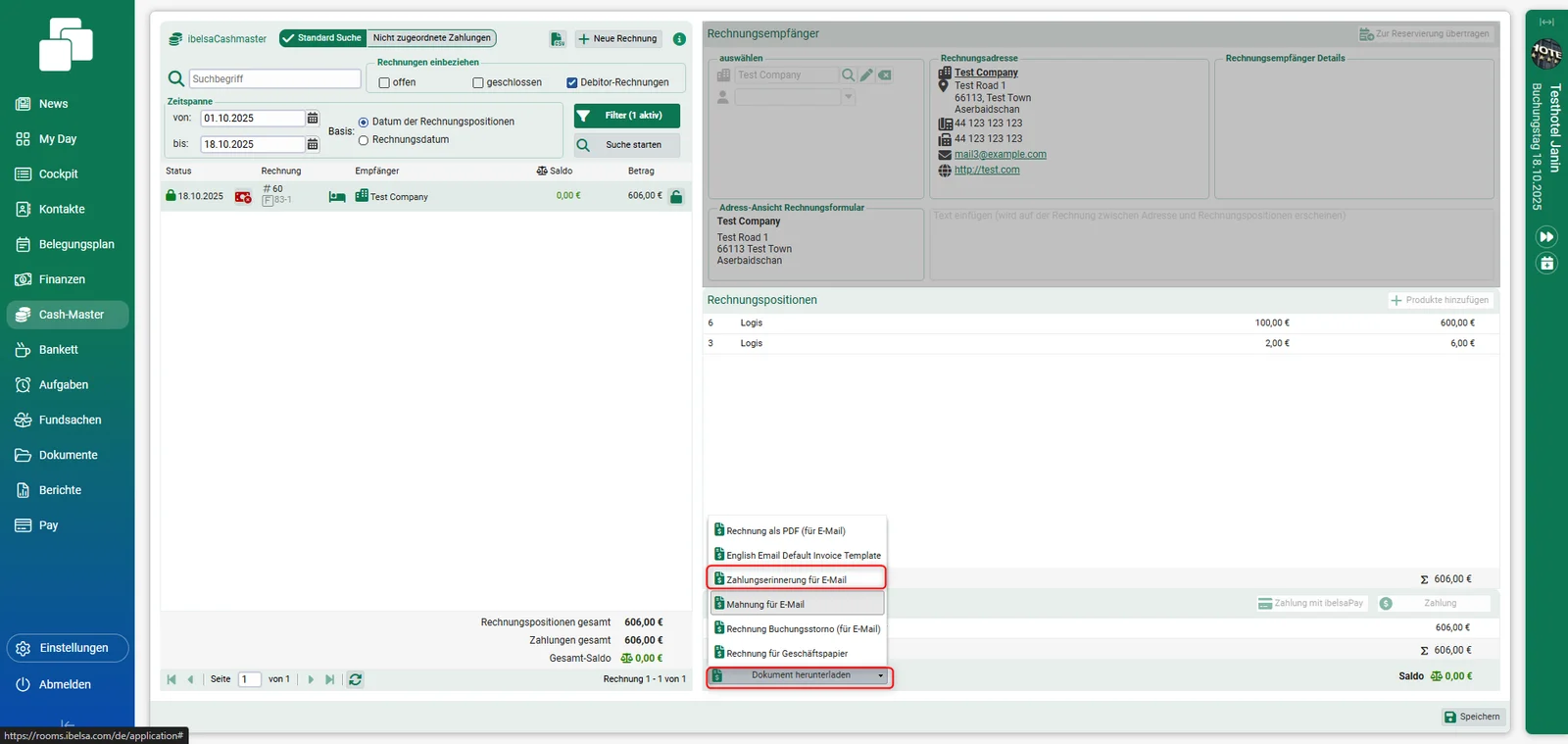Screen dimensions: 1568x744
Task: Select 'Rechnung als PDF (für E-Mail)' option
Action: 797,530
